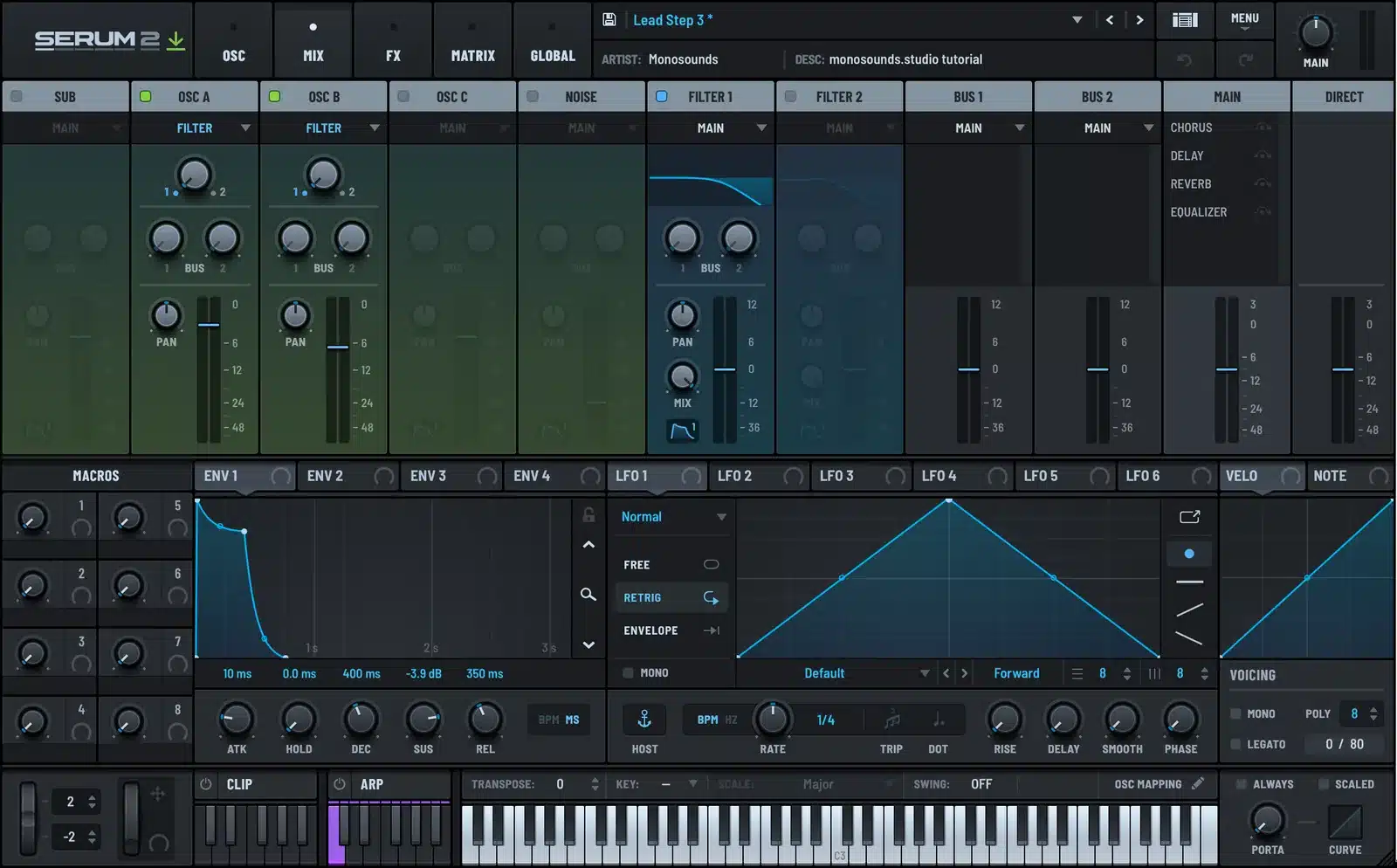
Task: Enable the ALWAYS portamento checkbox
Action: [1241, 784]
